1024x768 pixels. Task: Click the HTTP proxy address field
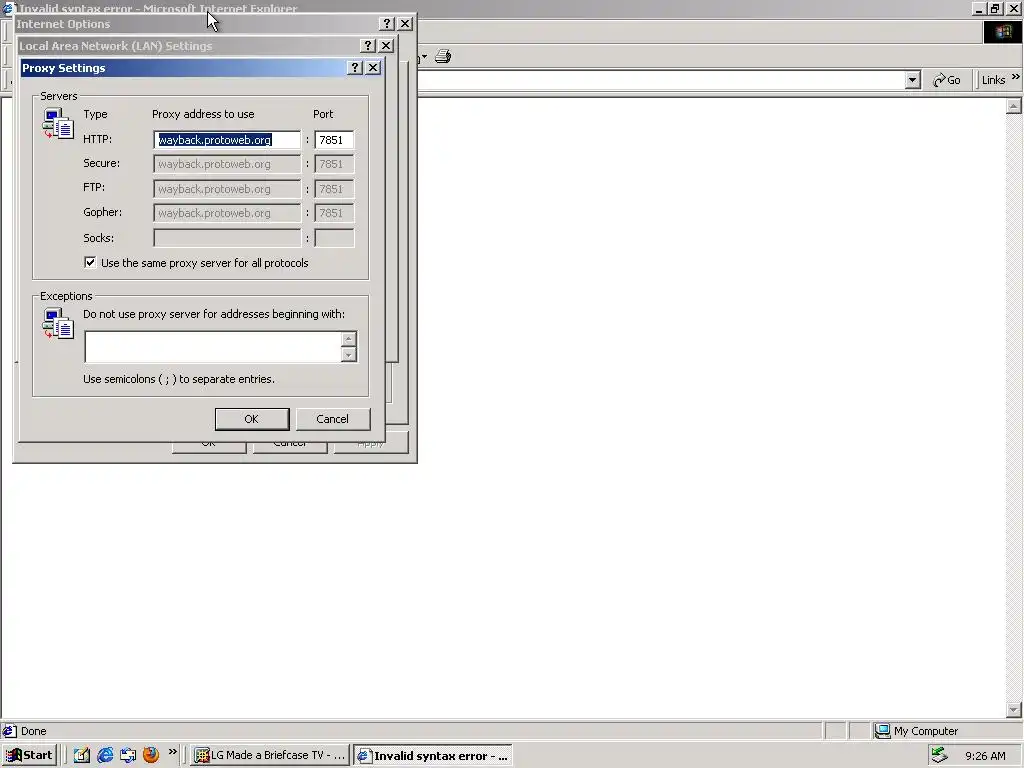click(x=227, y=140)
